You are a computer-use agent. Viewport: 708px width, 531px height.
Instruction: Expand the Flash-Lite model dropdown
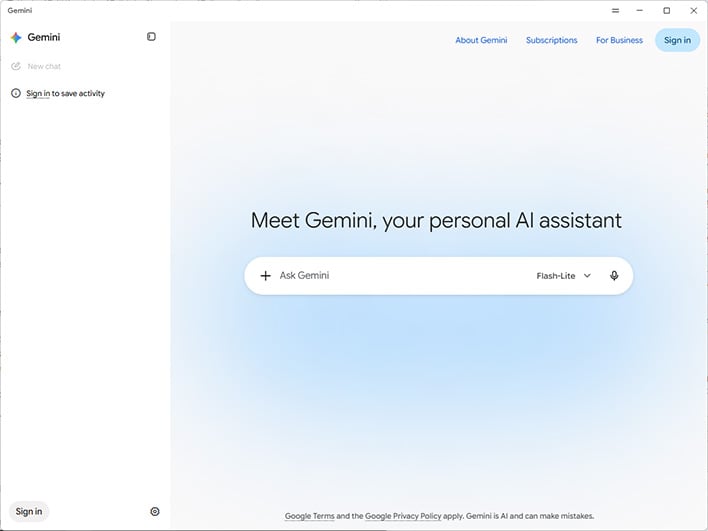(x=564, y=276)
